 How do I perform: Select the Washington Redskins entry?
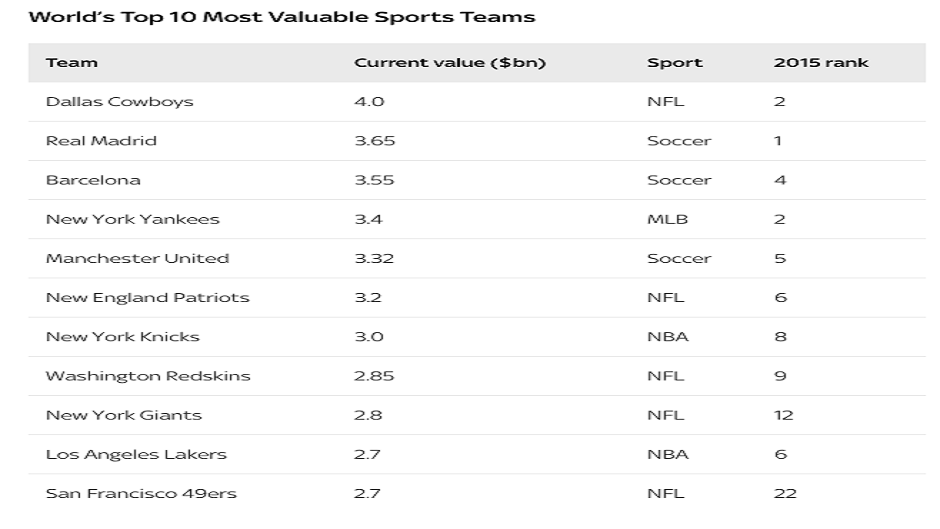pyautogui.click(x=148, y=377)
